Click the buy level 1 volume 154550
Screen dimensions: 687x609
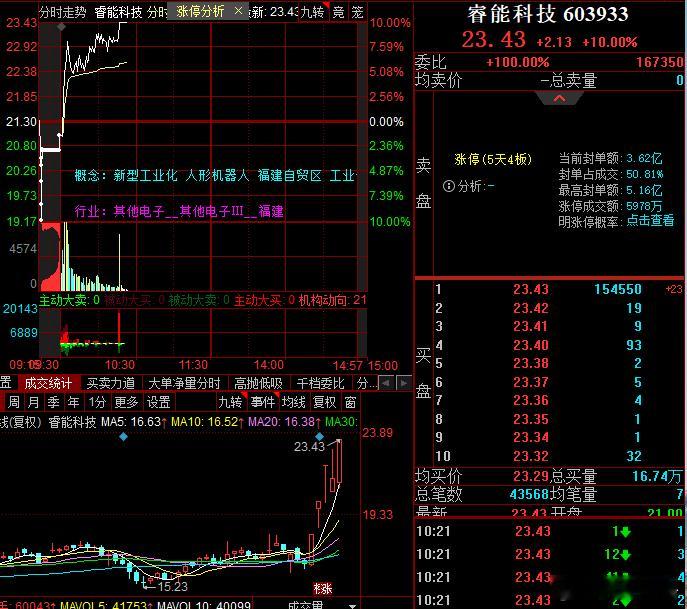coord(618,289)
